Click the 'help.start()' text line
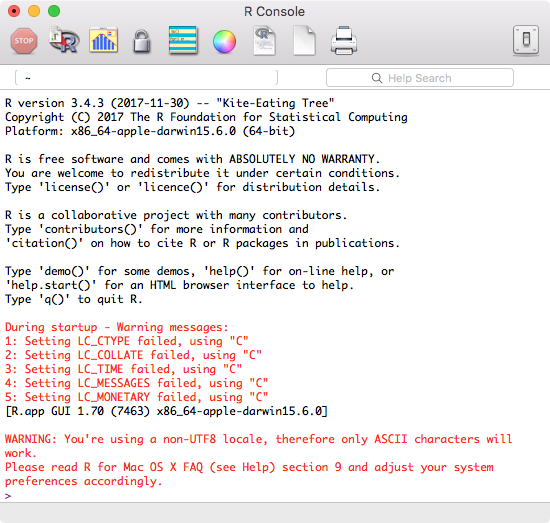 tap(179, 285)
